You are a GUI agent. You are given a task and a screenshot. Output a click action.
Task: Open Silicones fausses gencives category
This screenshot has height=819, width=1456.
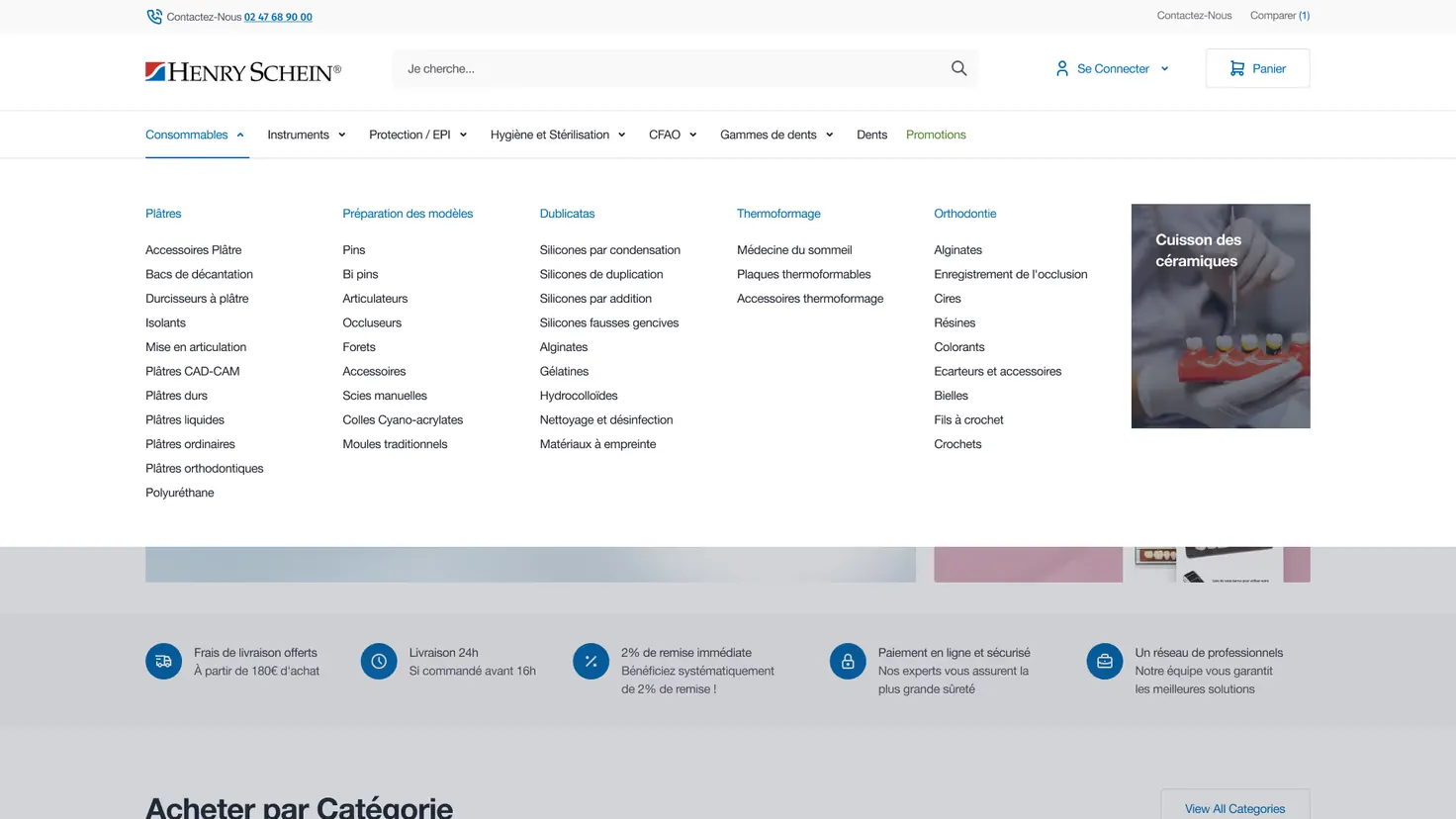click(608, 322)
